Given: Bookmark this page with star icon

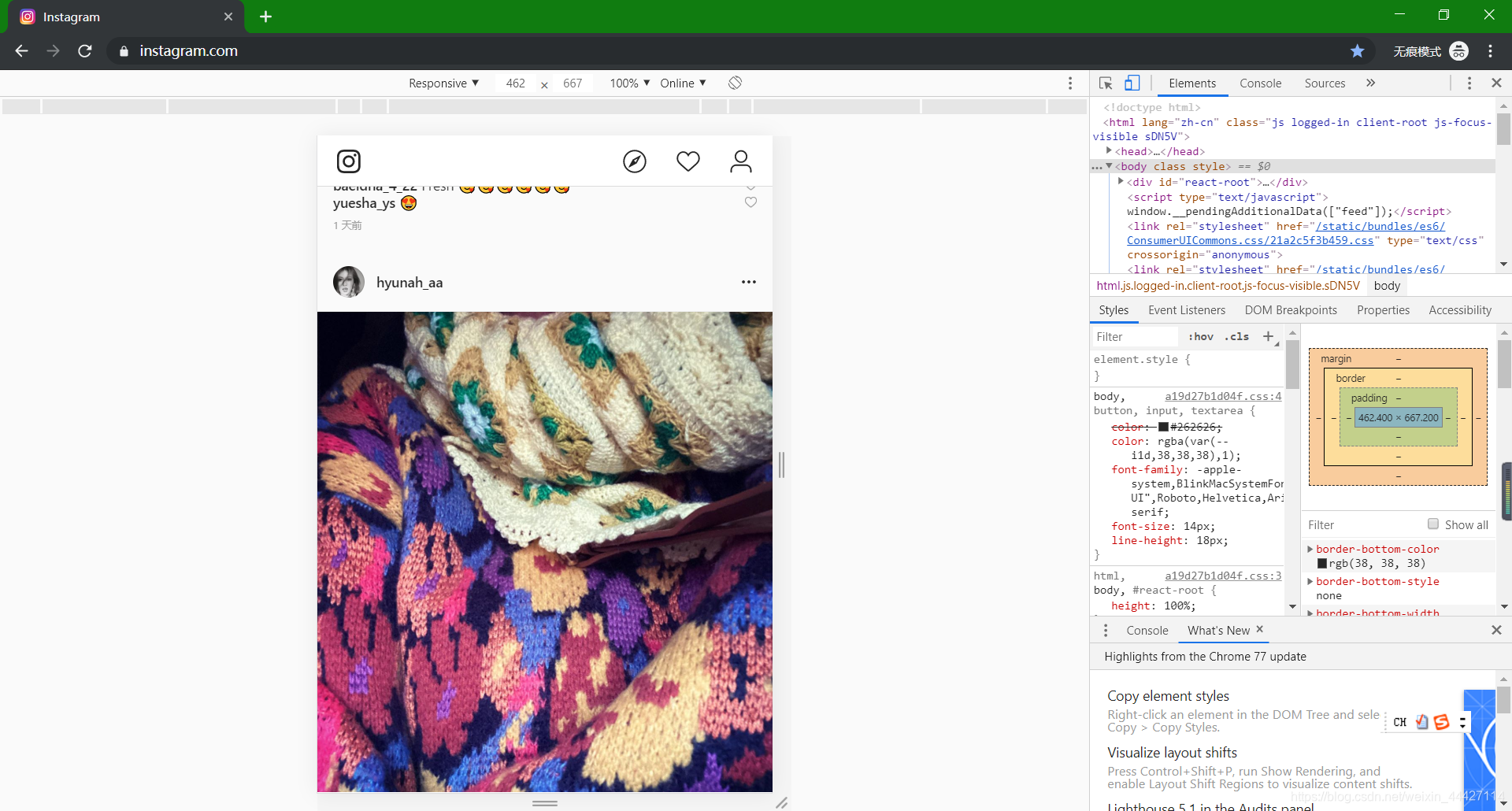Looking at the screenshot, I should point(1358,51).
